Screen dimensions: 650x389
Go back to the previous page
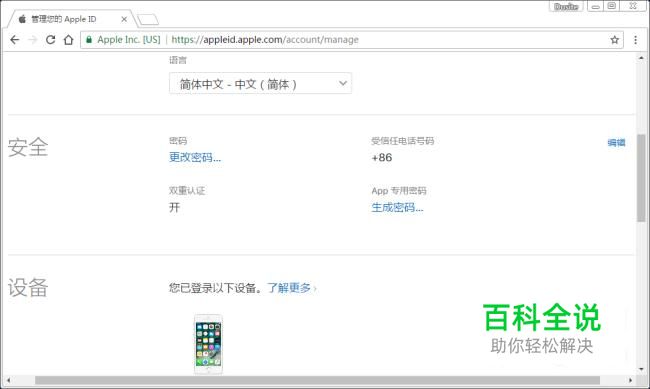[15, 40]
